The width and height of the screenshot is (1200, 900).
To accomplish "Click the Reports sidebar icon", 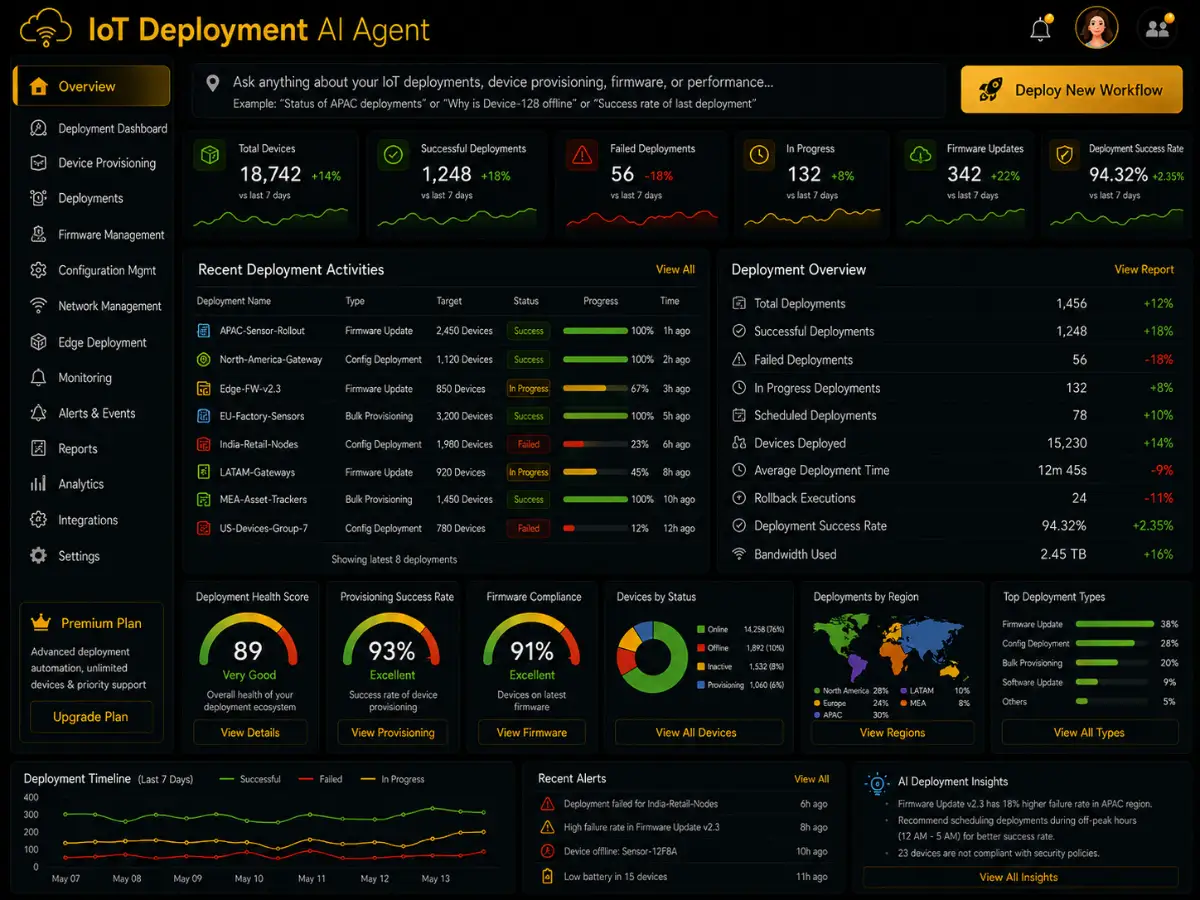I will point(39,449).
